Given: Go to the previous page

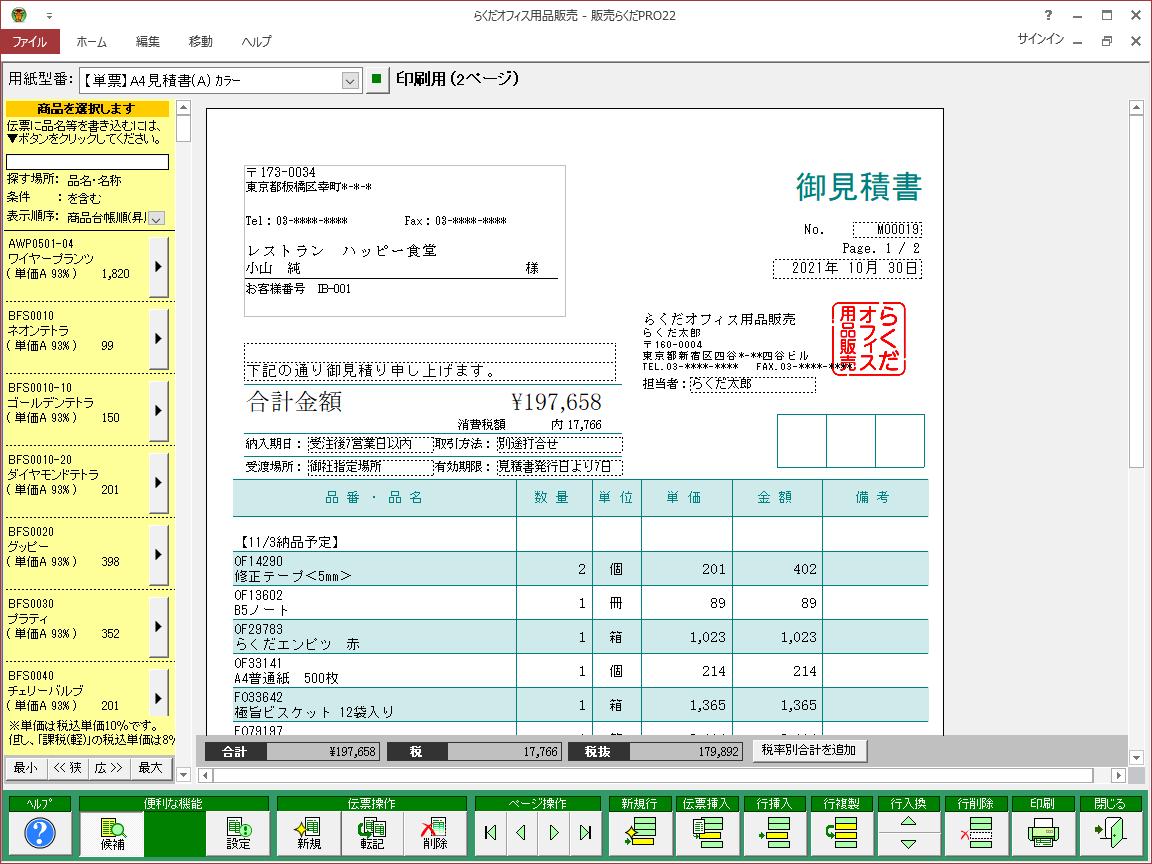Looking at the screenshot, I should coord(522,832).
